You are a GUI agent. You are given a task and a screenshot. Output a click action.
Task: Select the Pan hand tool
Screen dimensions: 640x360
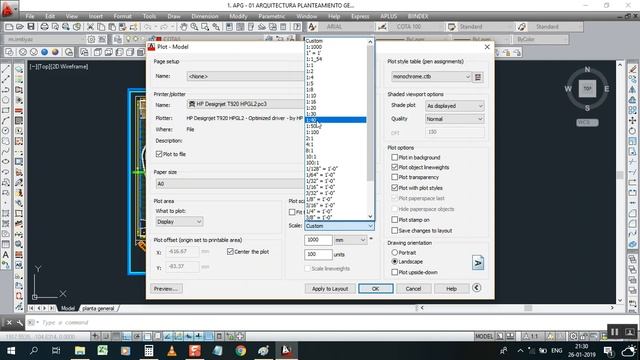184,27
